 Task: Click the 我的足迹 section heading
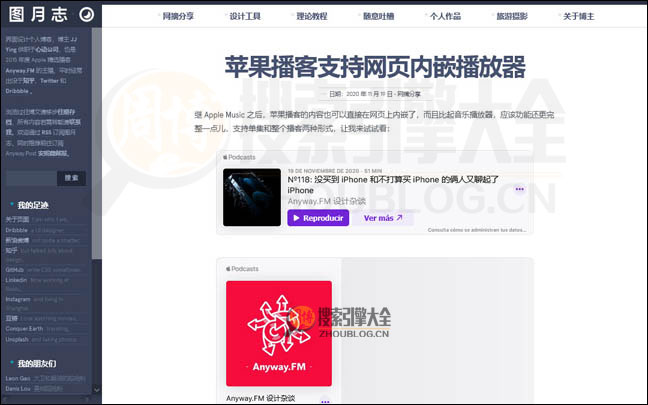[33, 205]
